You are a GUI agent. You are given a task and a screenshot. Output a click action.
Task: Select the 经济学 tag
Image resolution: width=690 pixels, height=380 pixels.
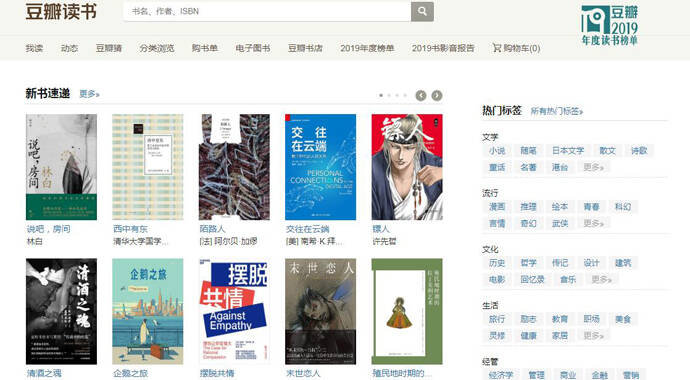(x=501, y=375)
